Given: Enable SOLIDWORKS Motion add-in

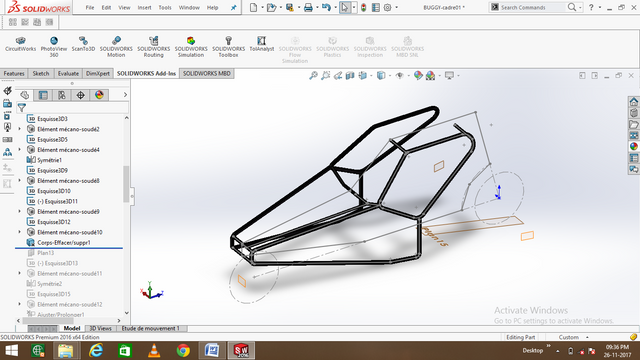Looking at the screenshot, I should pyautogui.click(x=116, y=46).
